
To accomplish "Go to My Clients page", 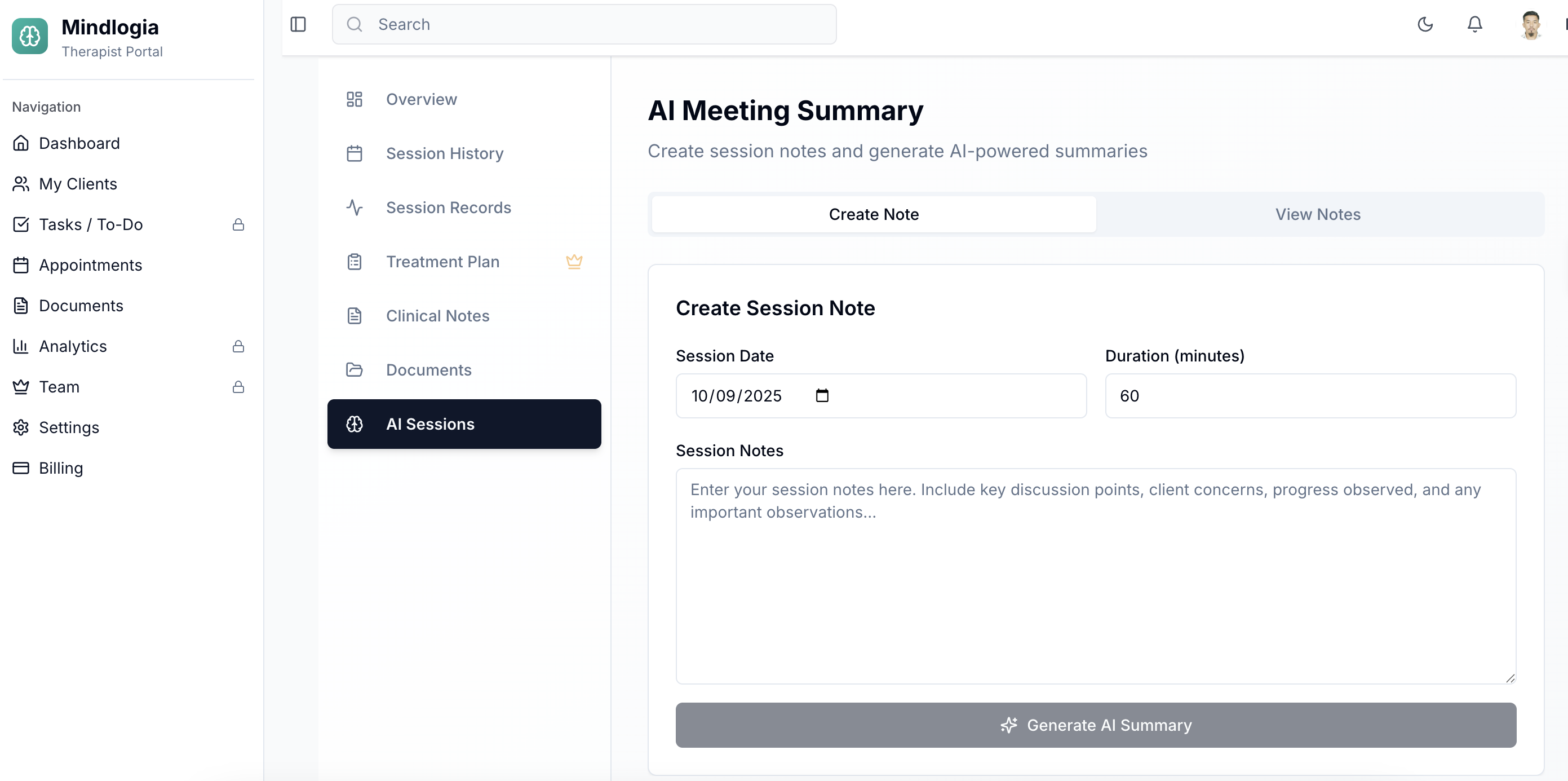I will [x=78, y=184].
